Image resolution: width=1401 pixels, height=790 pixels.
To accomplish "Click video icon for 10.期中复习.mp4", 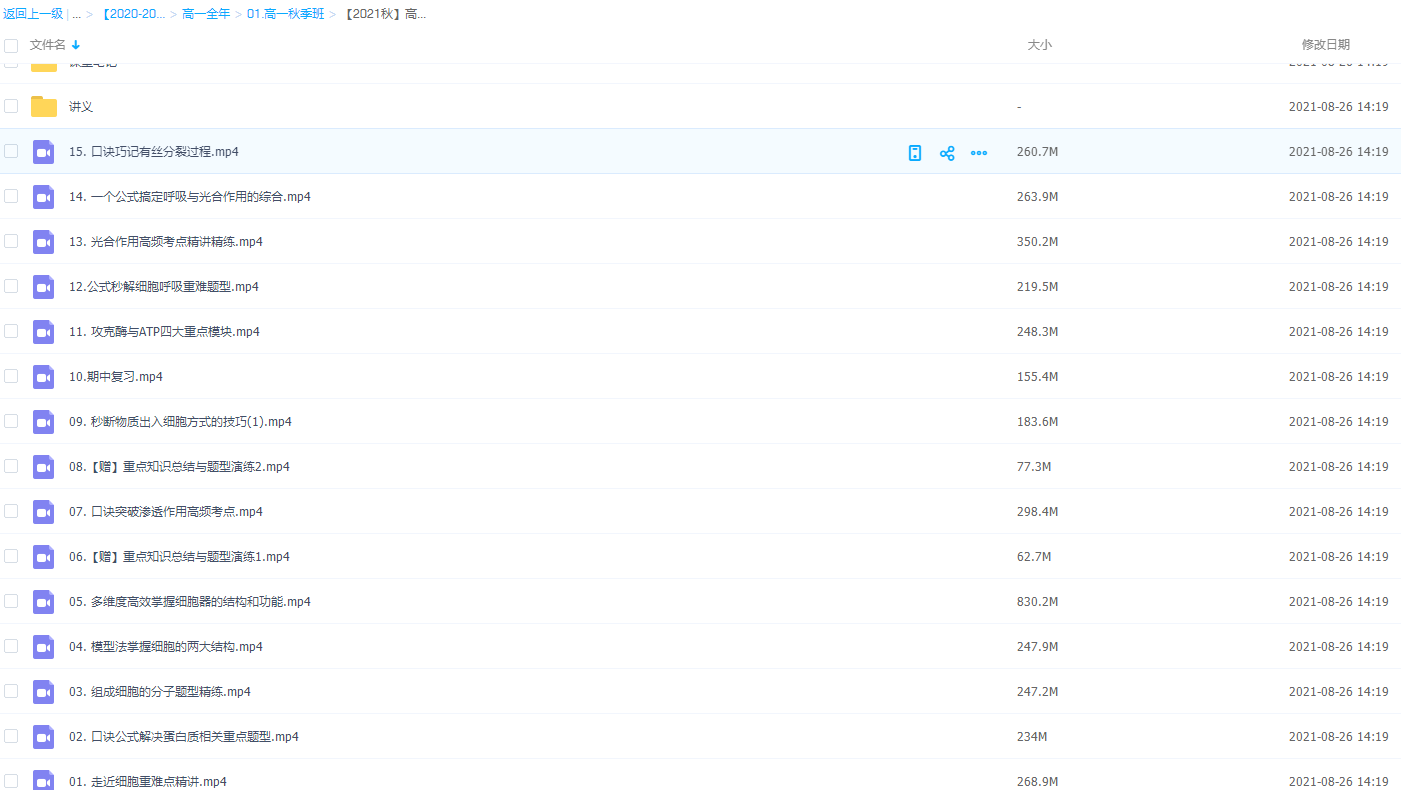I will pyautogui.click(x=43, y=377).
